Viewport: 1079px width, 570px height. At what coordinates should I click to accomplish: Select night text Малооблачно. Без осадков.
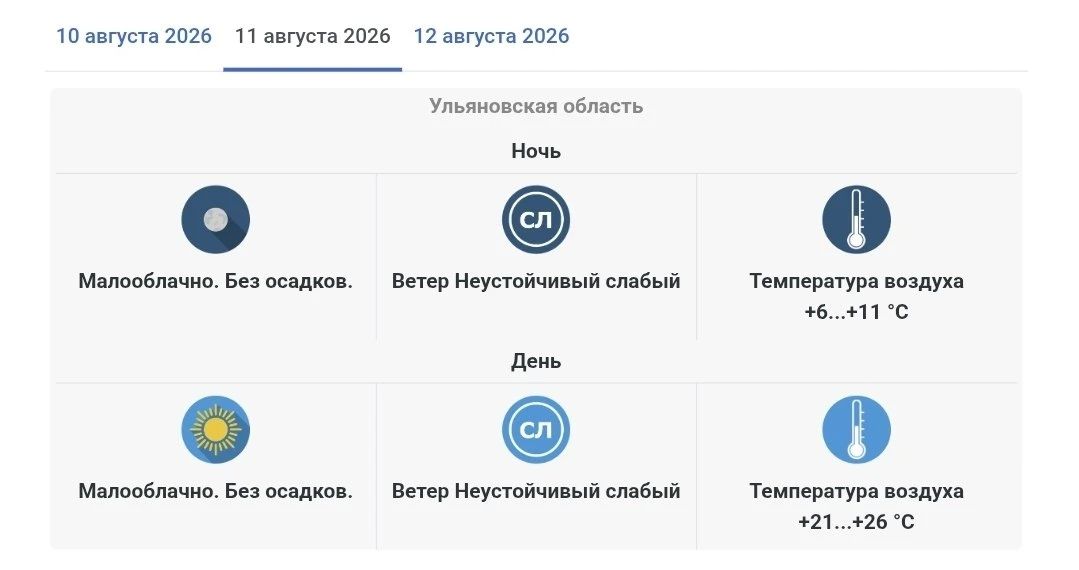215,281
